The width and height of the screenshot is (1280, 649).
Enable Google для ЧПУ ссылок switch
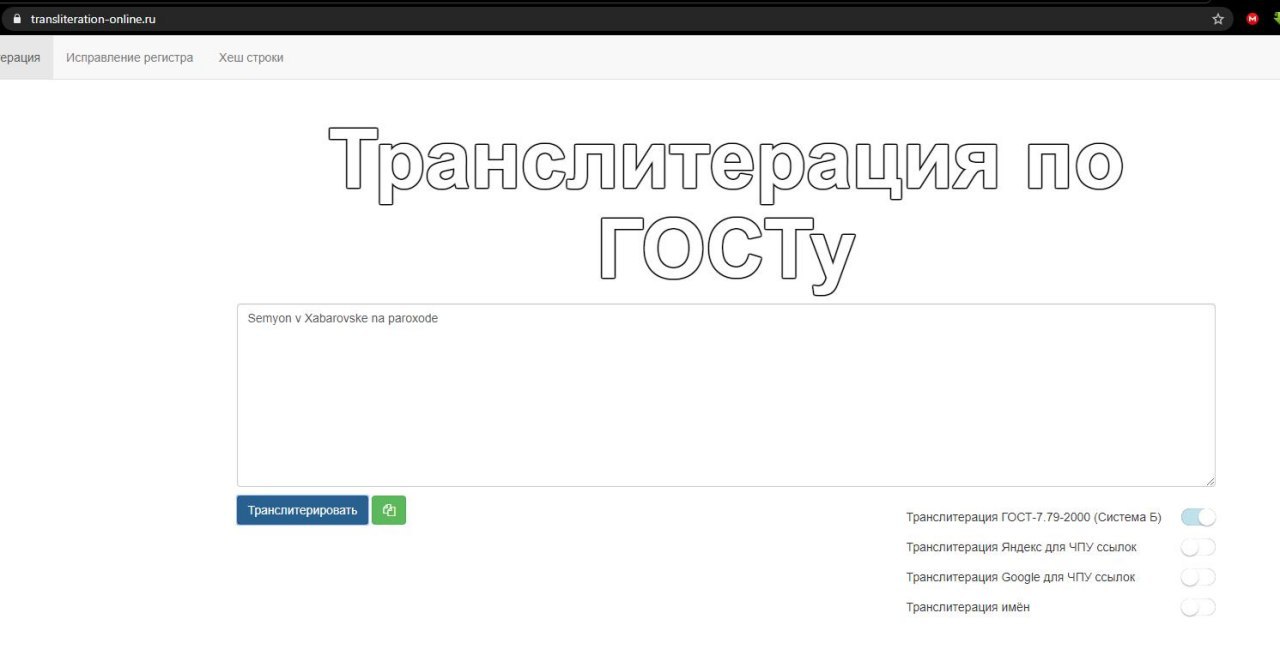coord(1198,577)
